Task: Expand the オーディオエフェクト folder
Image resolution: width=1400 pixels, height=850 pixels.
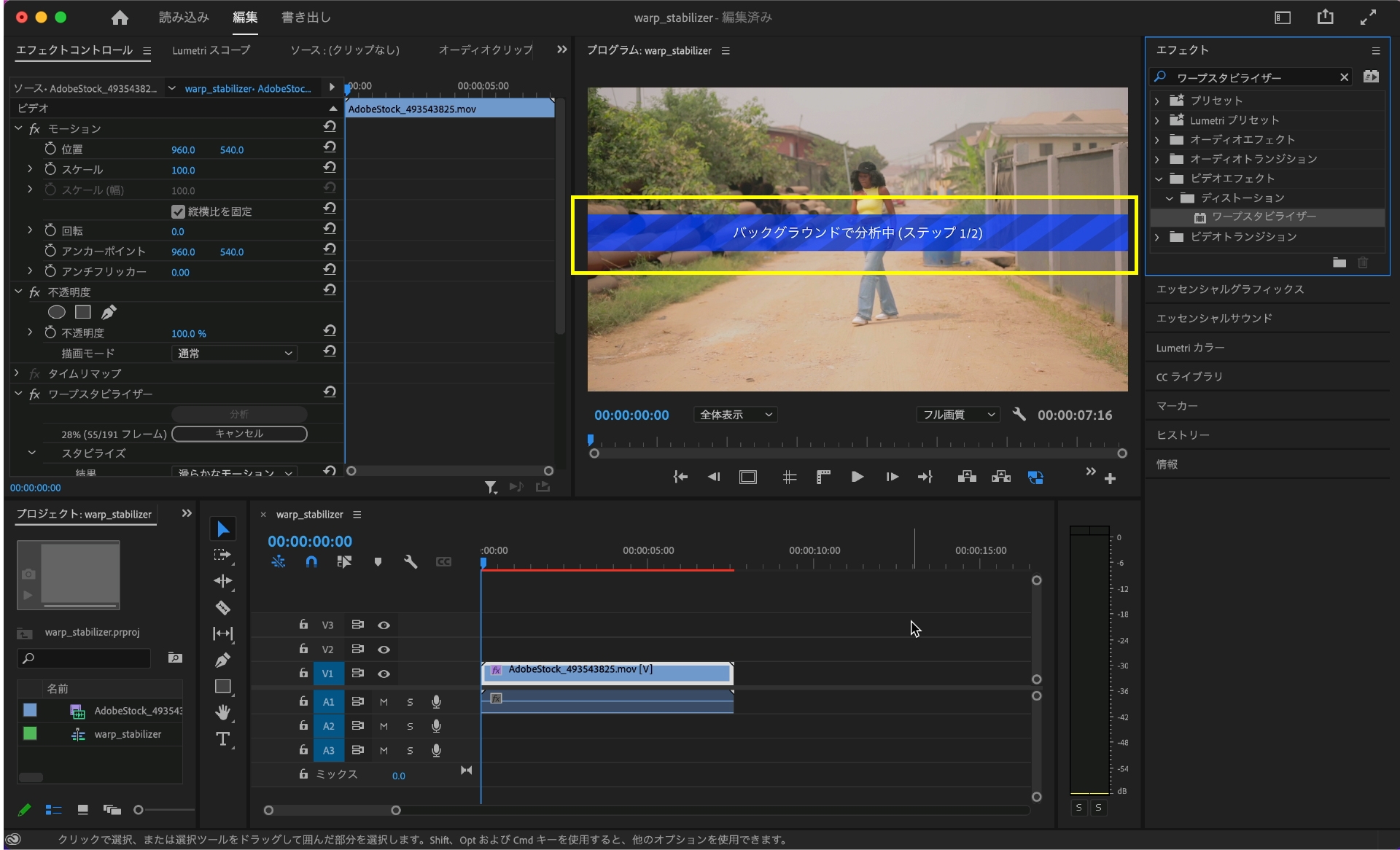Action: (1157, 139)
